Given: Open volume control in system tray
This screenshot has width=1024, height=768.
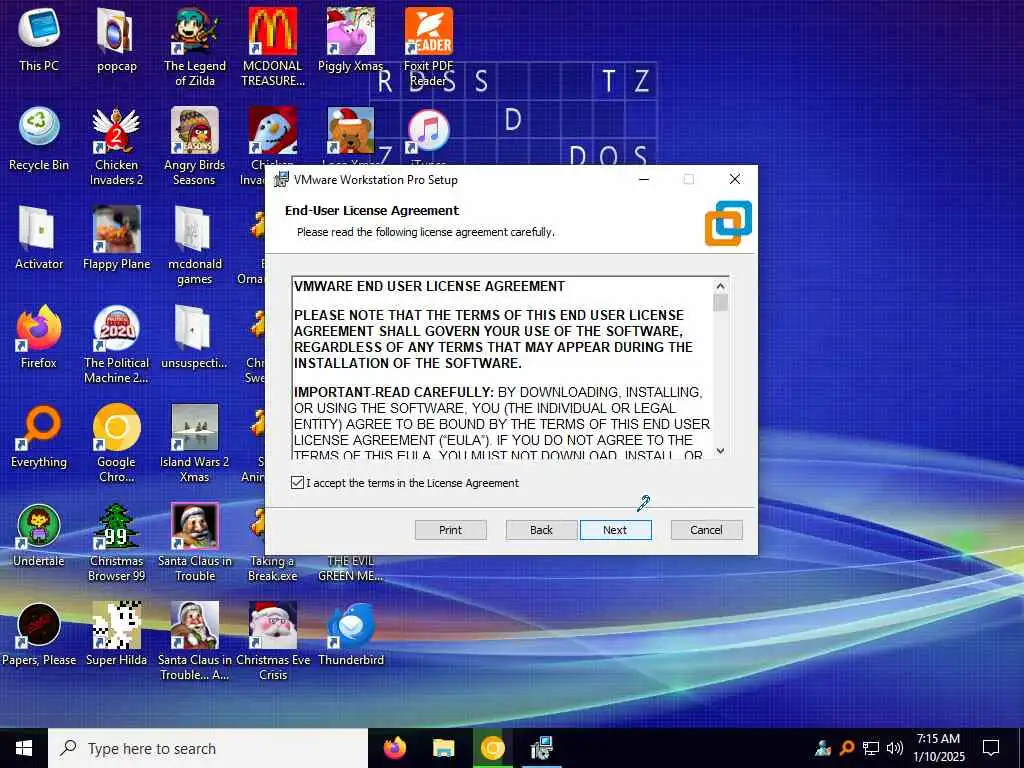Looking at the screenshot, I should click(x=895, y=748).
